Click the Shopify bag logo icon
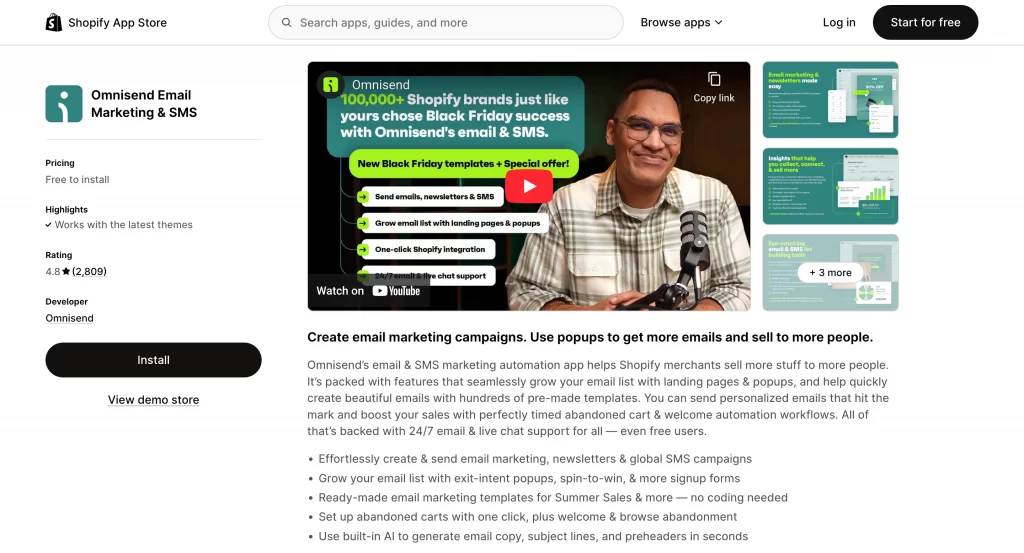 (x=54, y=22)
